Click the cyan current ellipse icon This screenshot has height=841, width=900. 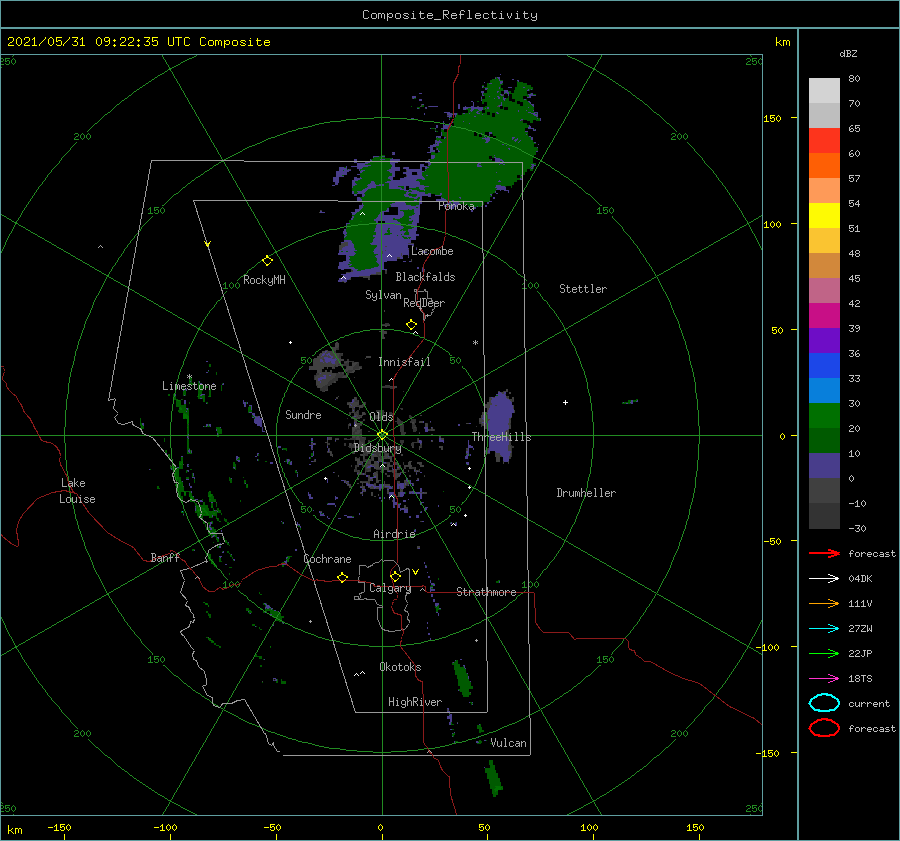click(824, 703)
